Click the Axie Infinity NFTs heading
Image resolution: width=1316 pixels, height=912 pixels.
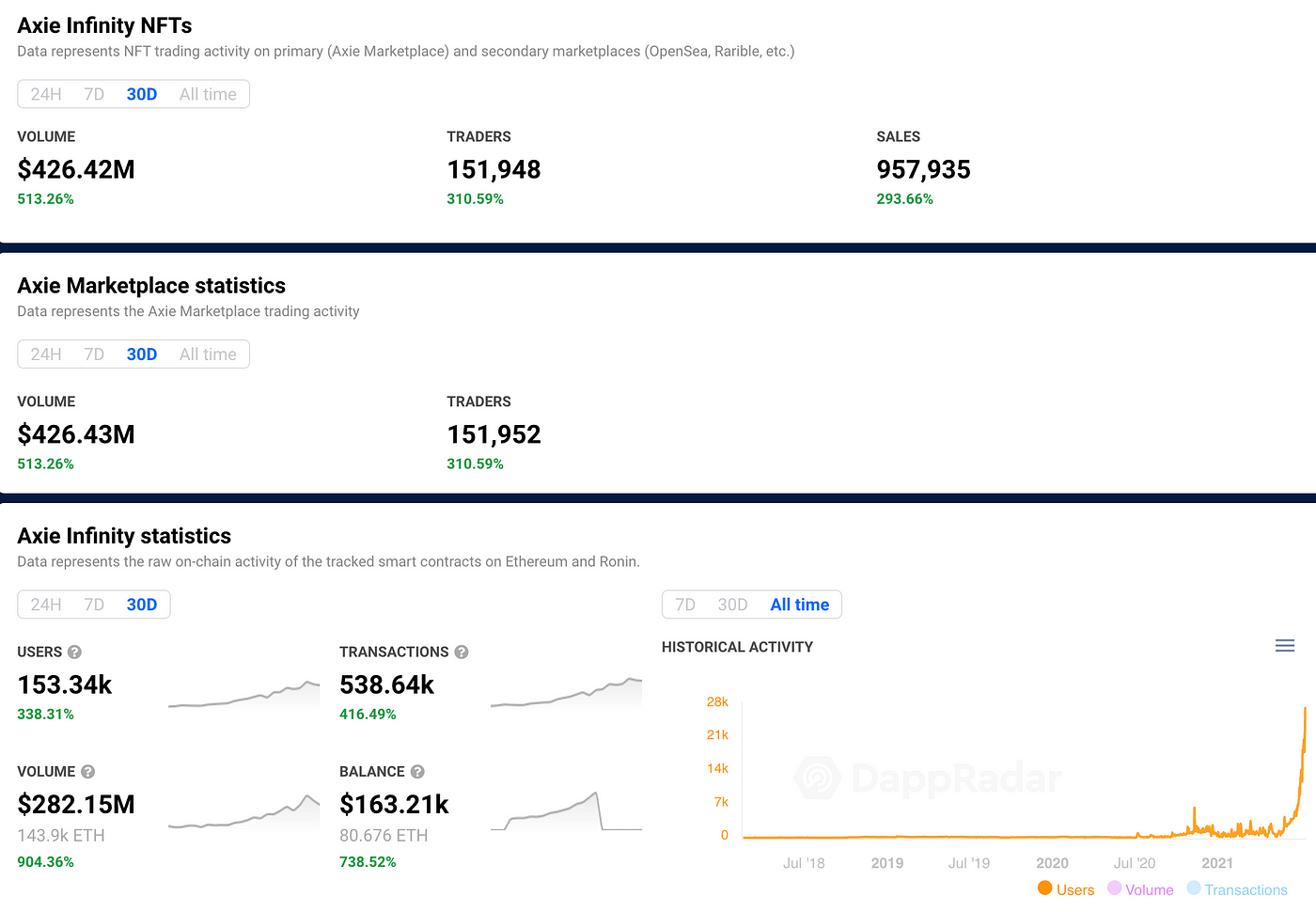(x=104, y=25)
